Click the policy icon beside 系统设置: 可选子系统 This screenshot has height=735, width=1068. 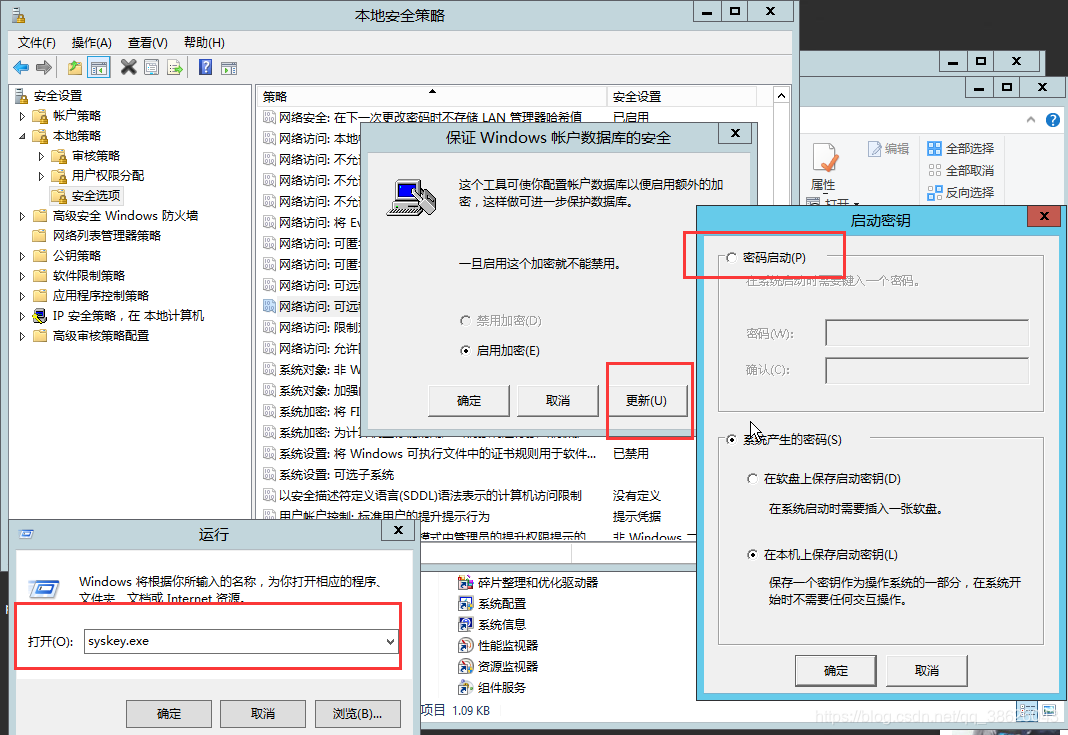269,474
